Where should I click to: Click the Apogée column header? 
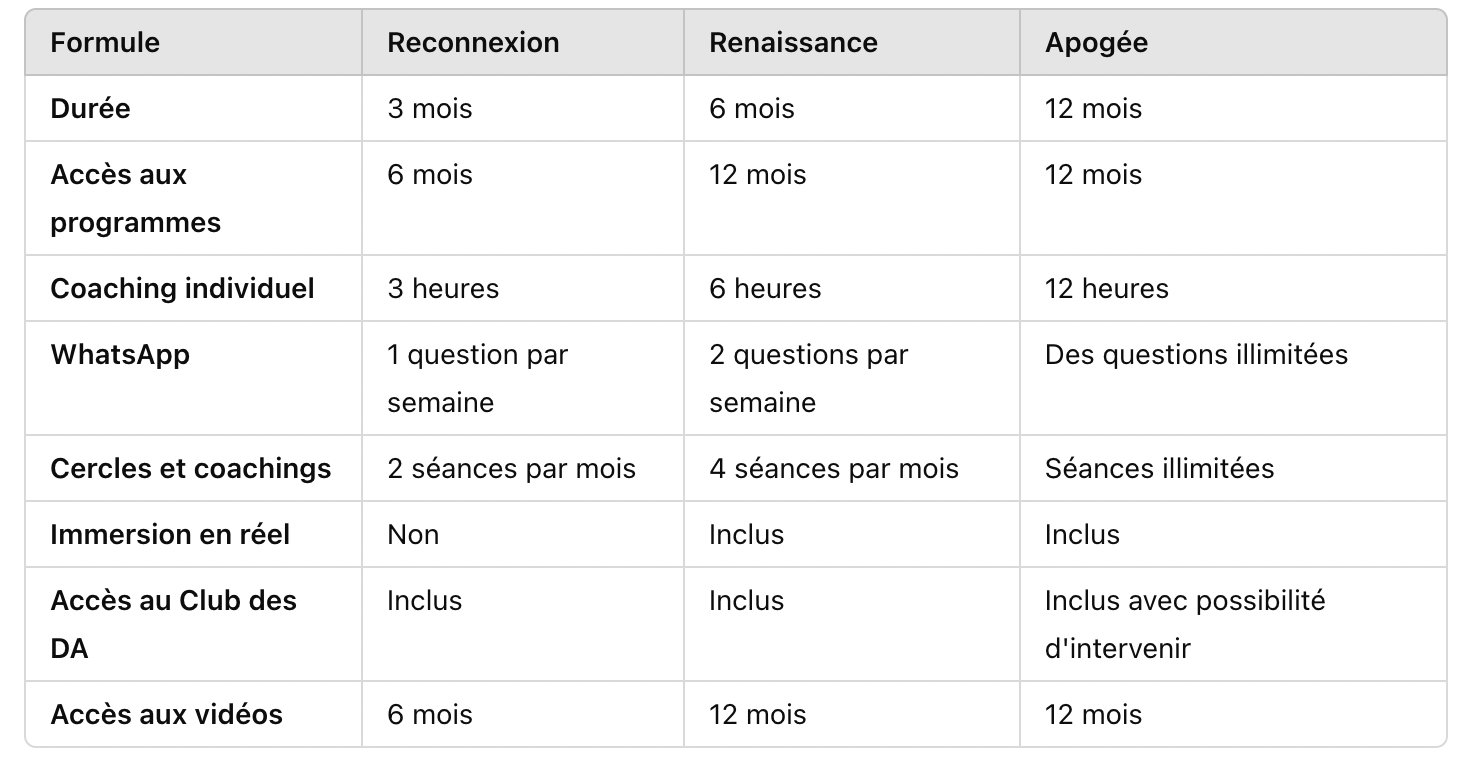[1096, 43]
